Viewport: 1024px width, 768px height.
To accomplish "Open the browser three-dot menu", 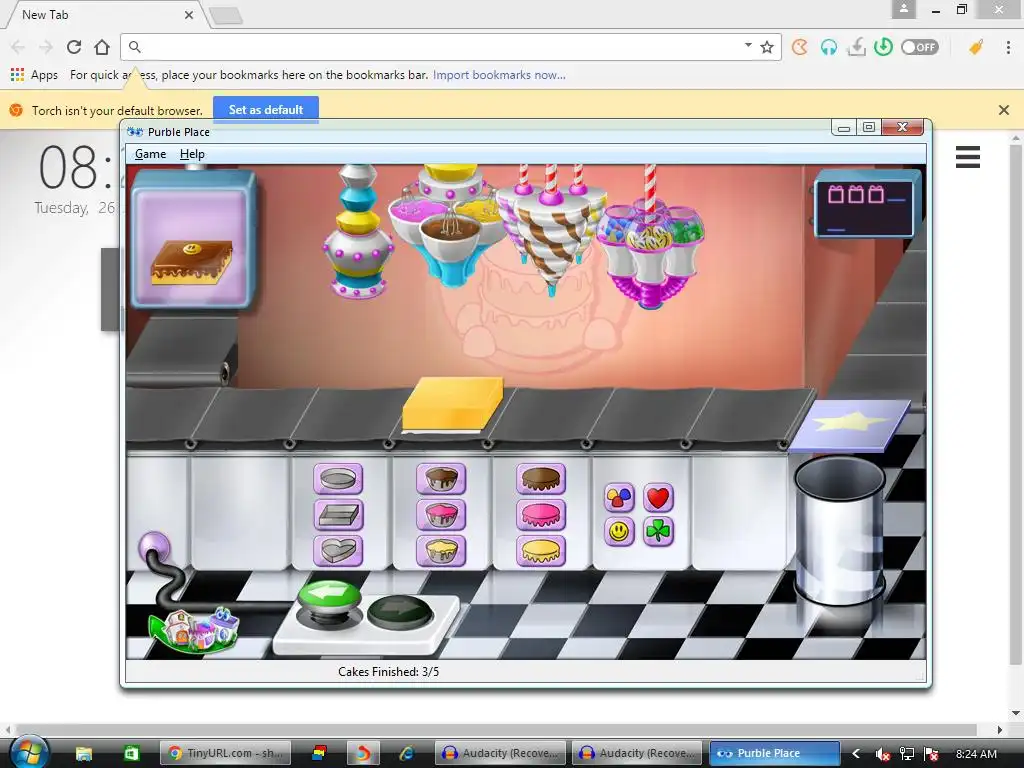I will point(1009,47).
